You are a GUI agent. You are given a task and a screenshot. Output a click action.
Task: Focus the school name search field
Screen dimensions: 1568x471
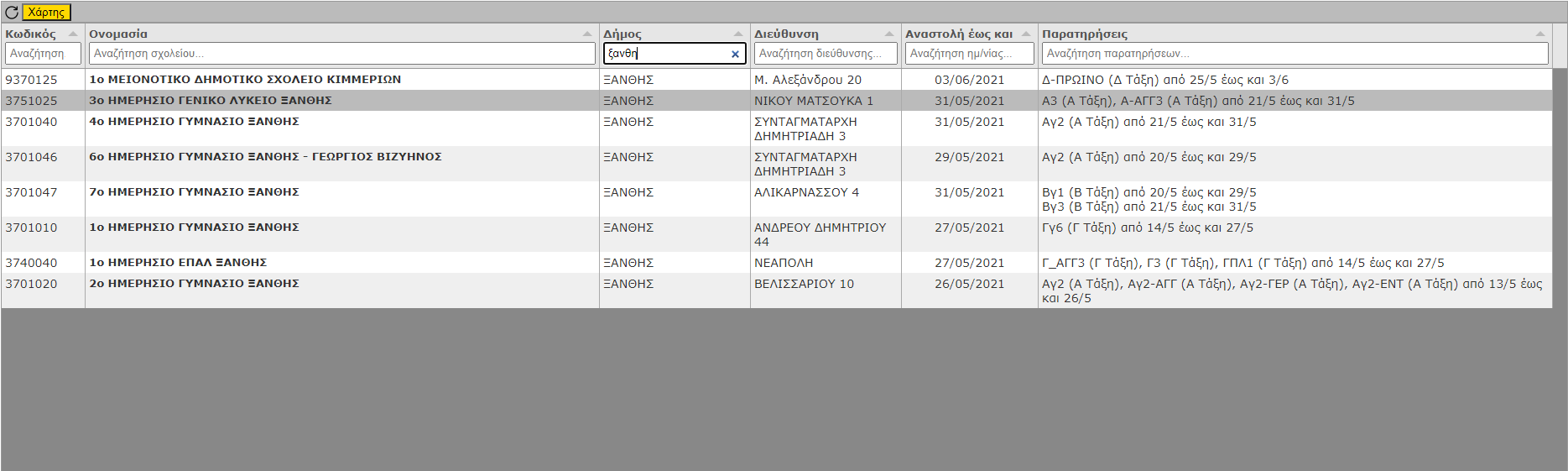pyautogui.click(x=342, y=53)
